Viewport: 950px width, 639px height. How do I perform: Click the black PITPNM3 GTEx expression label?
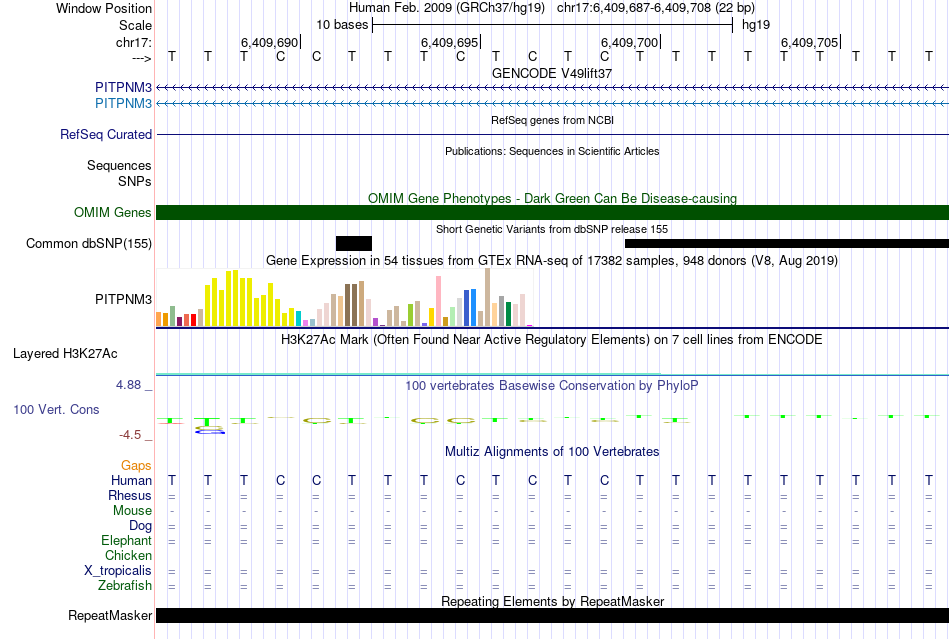tap(123, 299)
